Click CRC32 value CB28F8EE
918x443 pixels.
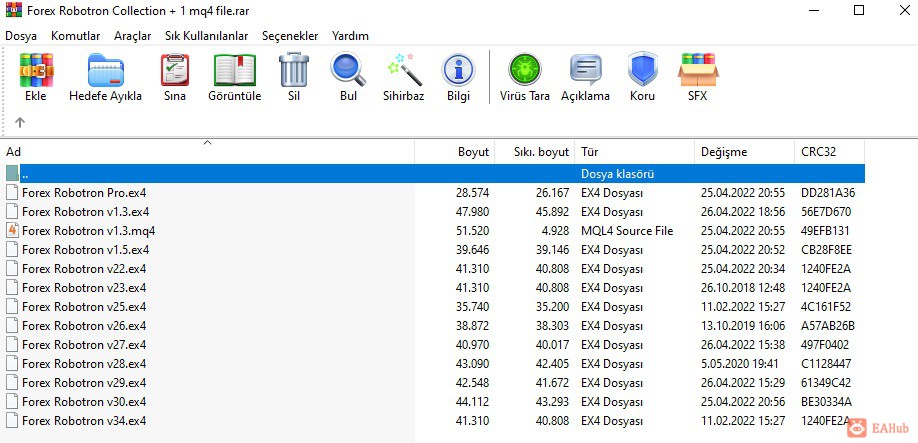click(x=827, y=250)
